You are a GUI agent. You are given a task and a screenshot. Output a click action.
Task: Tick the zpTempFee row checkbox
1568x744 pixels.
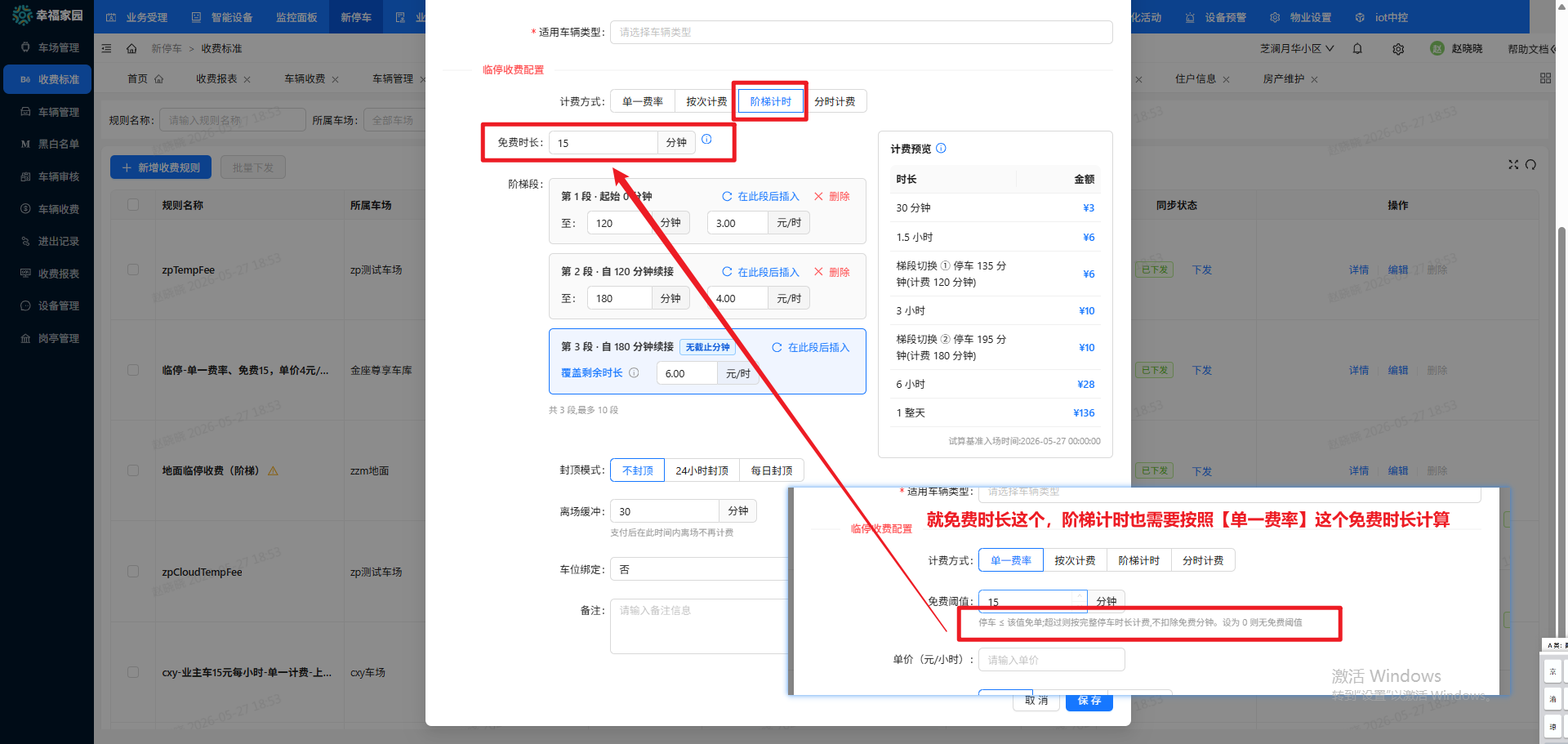click(x=133, y=270)
